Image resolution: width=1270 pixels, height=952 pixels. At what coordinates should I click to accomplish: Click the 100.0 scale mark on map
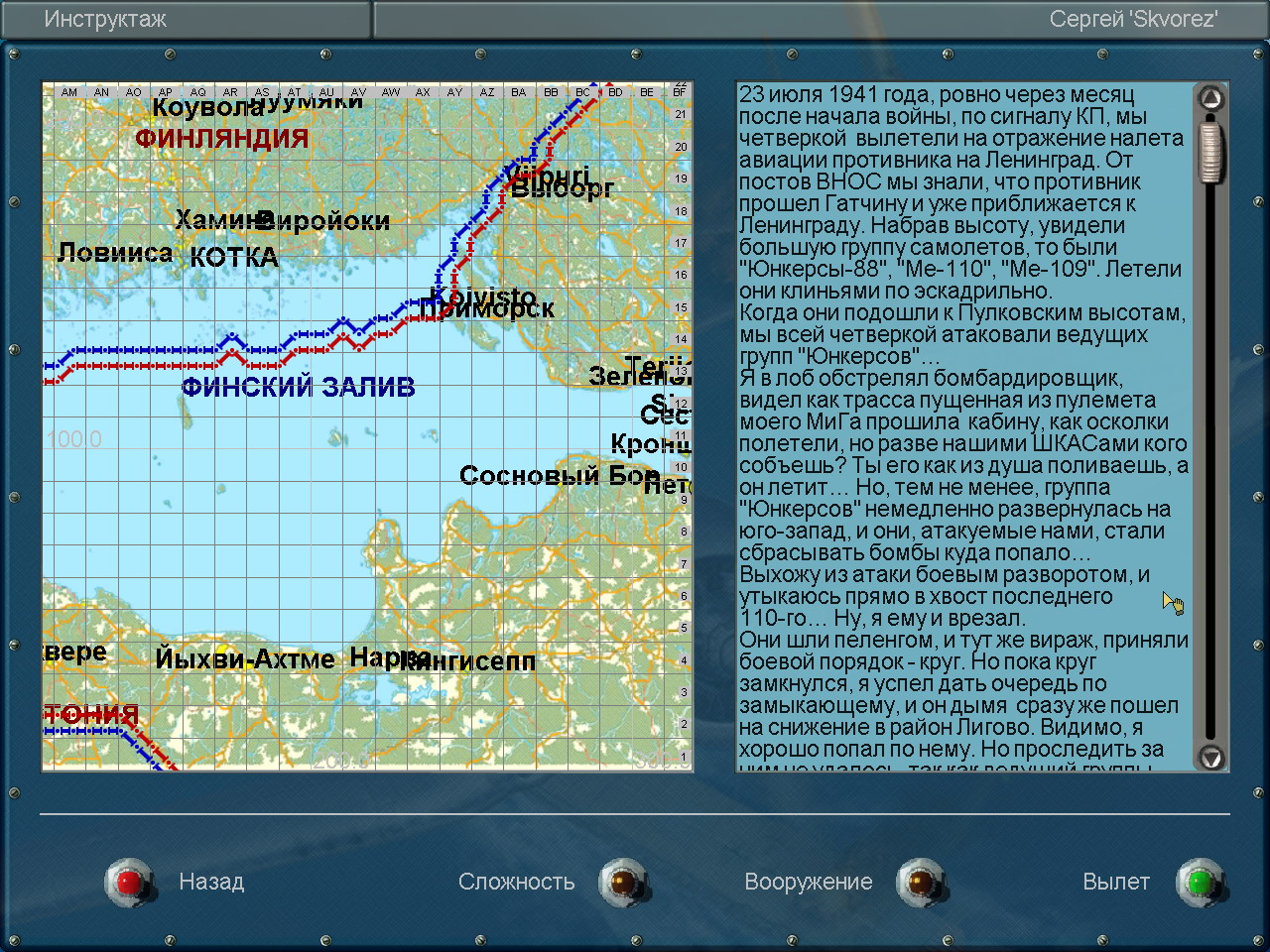click(x=74, y=439)
